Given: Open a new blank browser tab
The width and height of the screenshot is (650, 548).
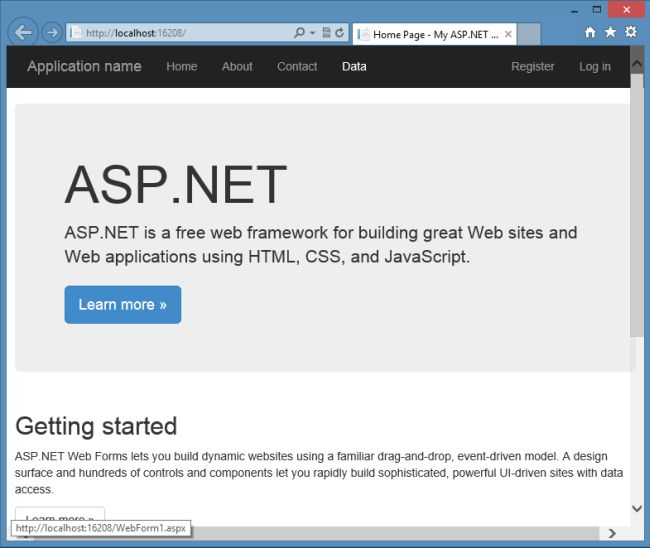Looking at the screenshot, I should coord(529,34).
